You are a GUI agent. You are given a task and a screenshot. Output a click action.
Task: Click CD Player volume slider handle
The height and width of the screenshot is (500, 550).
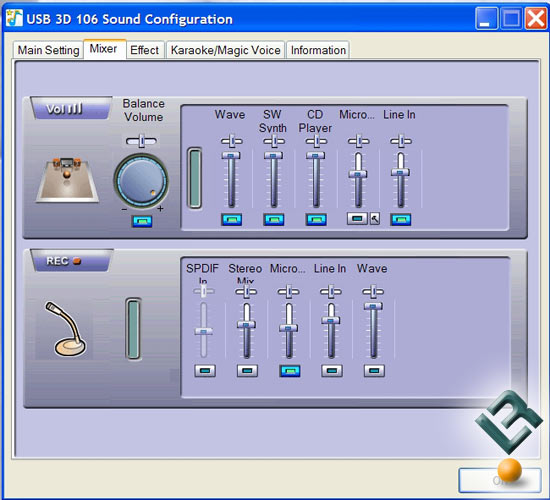click(x=316, y=155)
